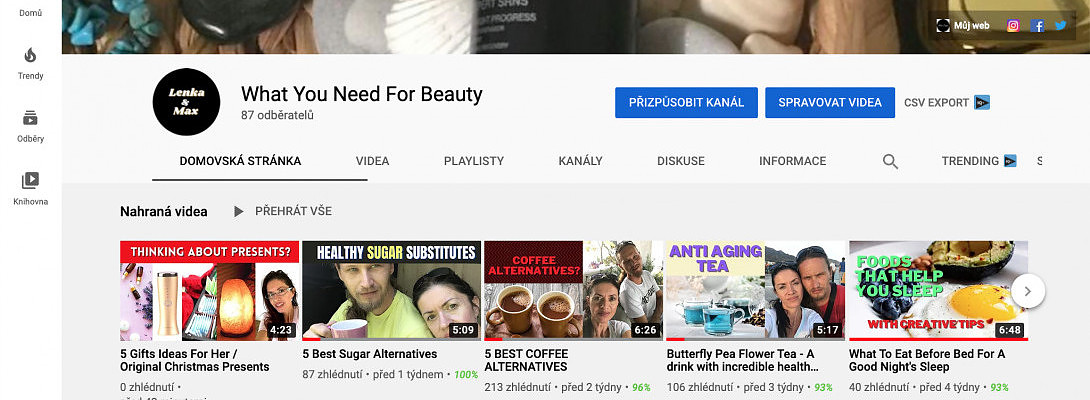Open the 5 Best Sugar Alternatives thumbnail
The image size is (1090, 400).
[391, 291]
